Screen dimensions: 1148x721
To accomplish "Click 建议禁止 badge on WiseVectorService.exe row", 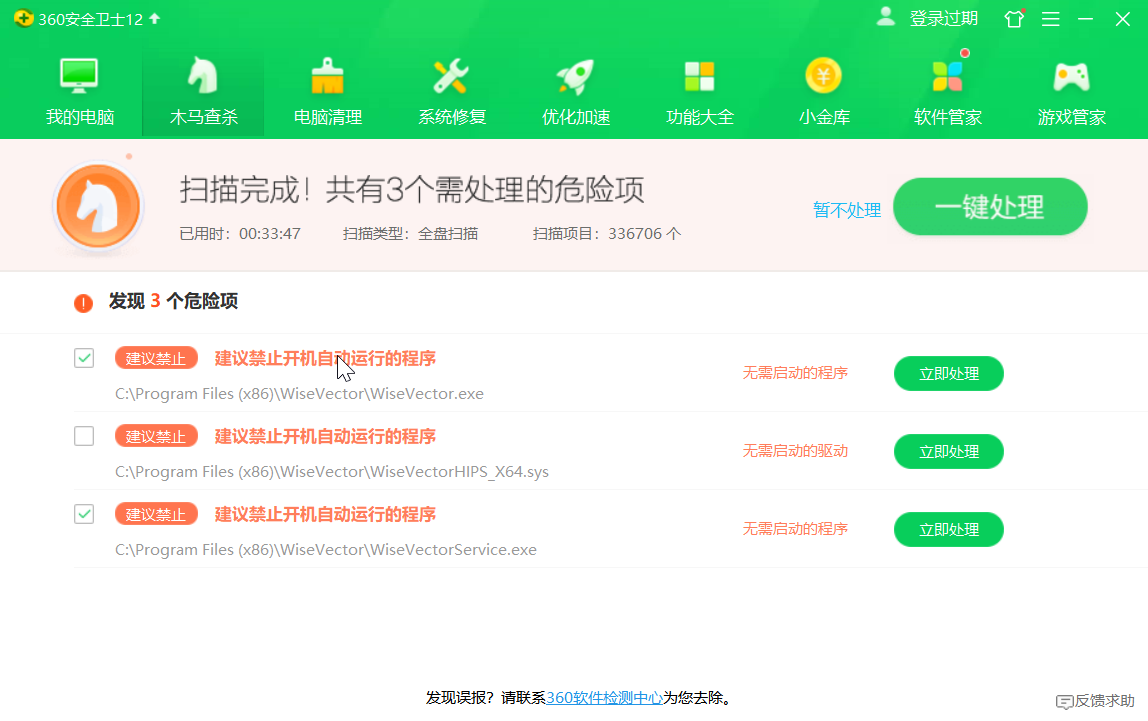I will click(x=156, y=514).
